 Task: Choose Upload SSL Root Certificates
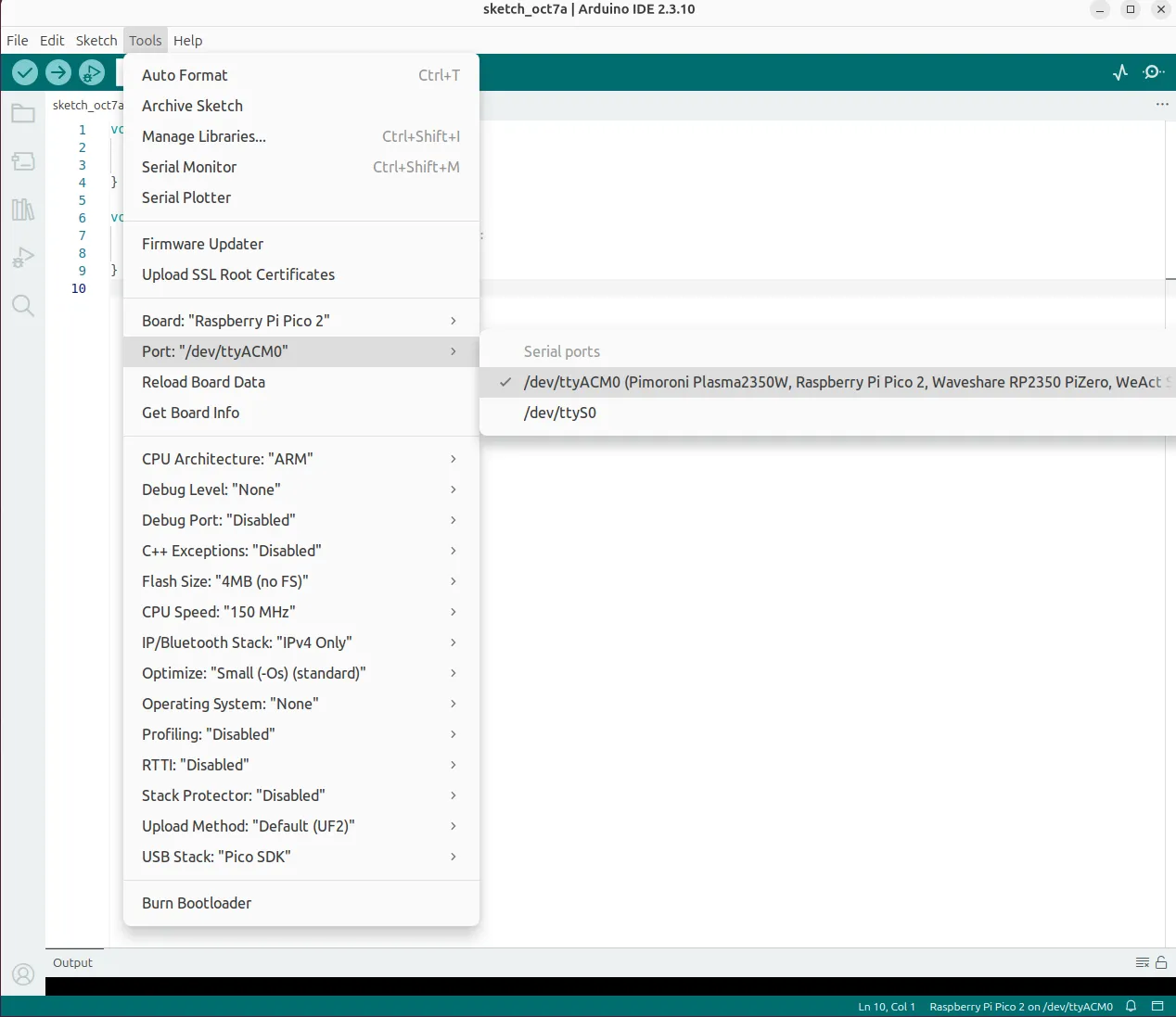(x=301, y=274)
